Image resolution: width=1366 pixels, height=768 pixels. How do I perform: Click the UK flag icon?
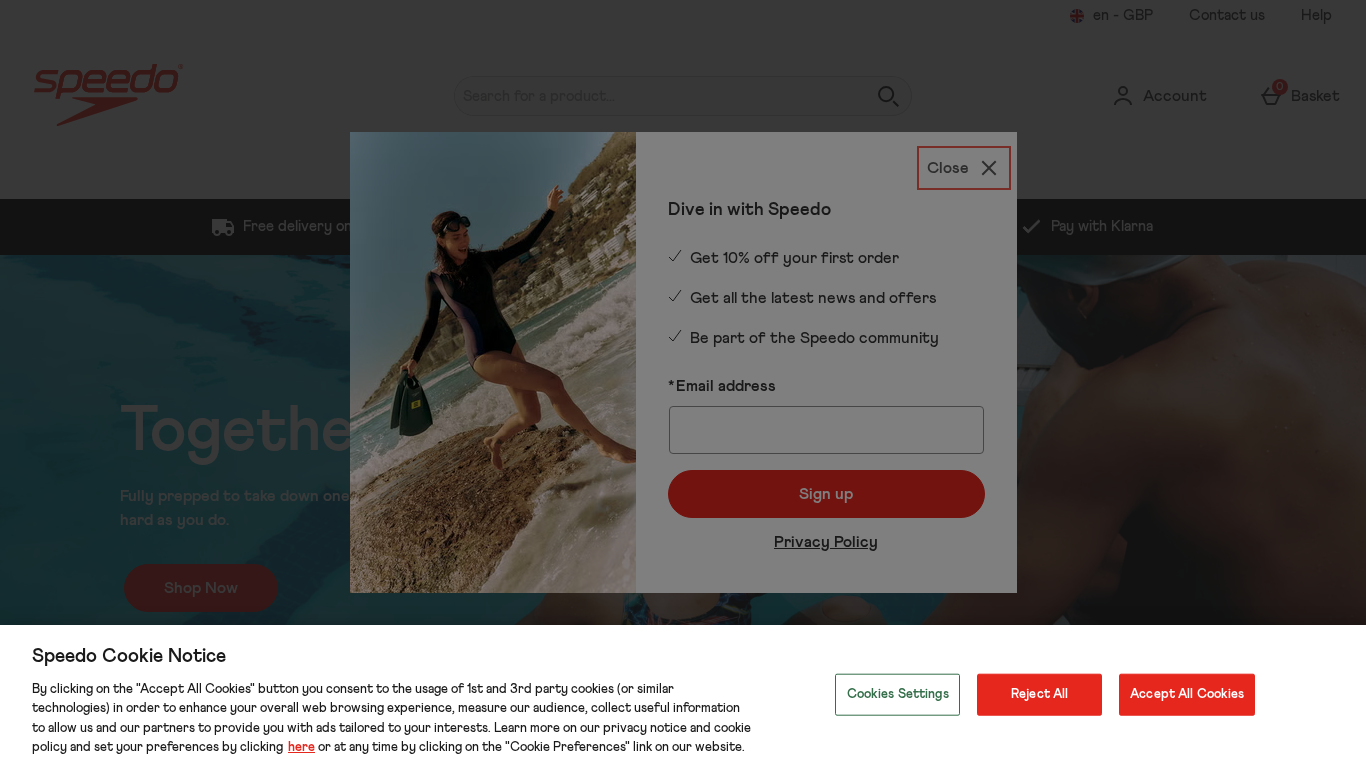click(1077, 16)
